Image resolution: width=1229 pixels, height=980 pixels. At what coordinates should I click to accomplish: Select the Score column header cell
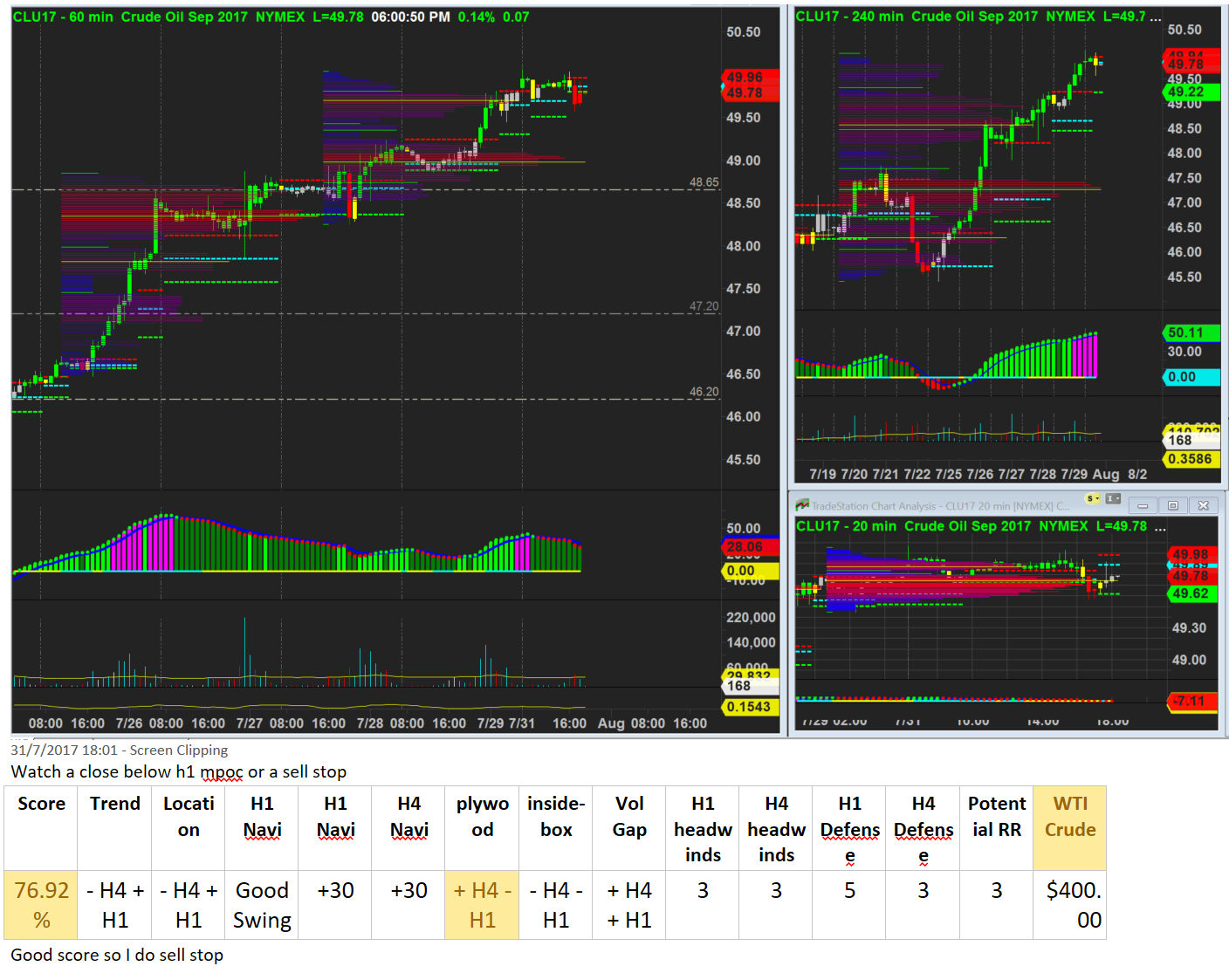coord(41,828)
